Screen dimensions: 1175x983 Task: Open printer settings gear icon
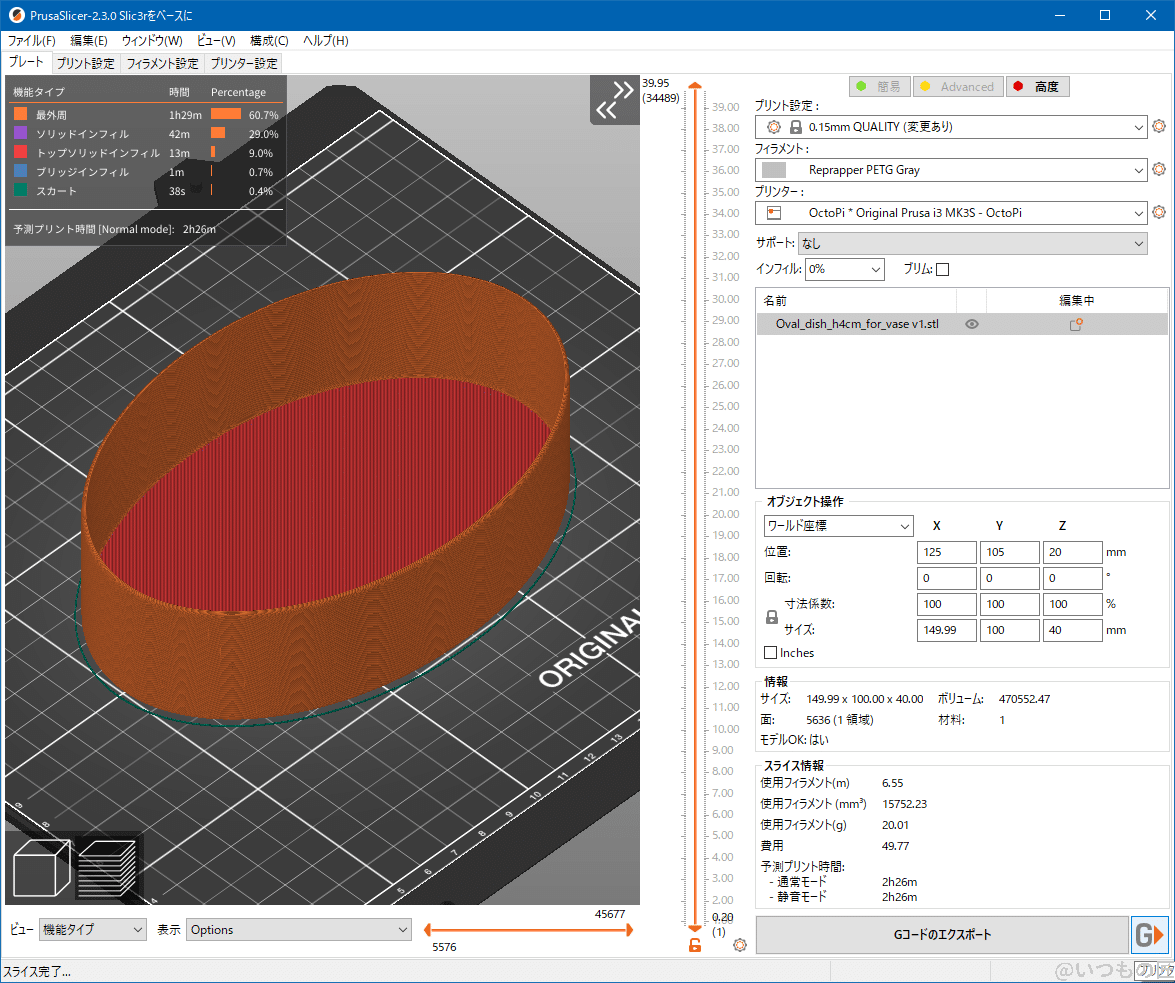click(x=1160, y=212)
